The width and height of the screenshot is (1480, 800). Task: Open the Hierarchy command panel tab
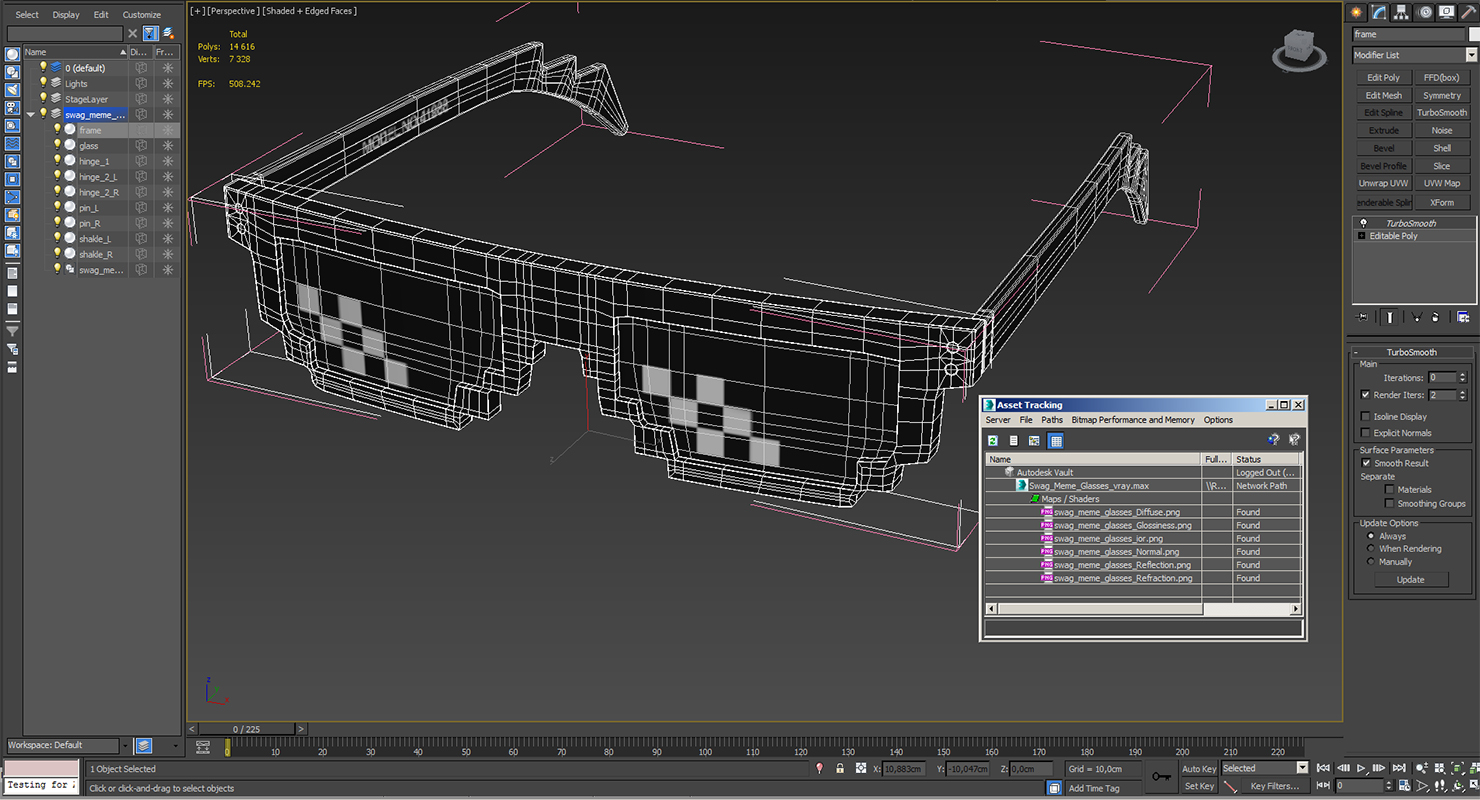(1402, 12)
